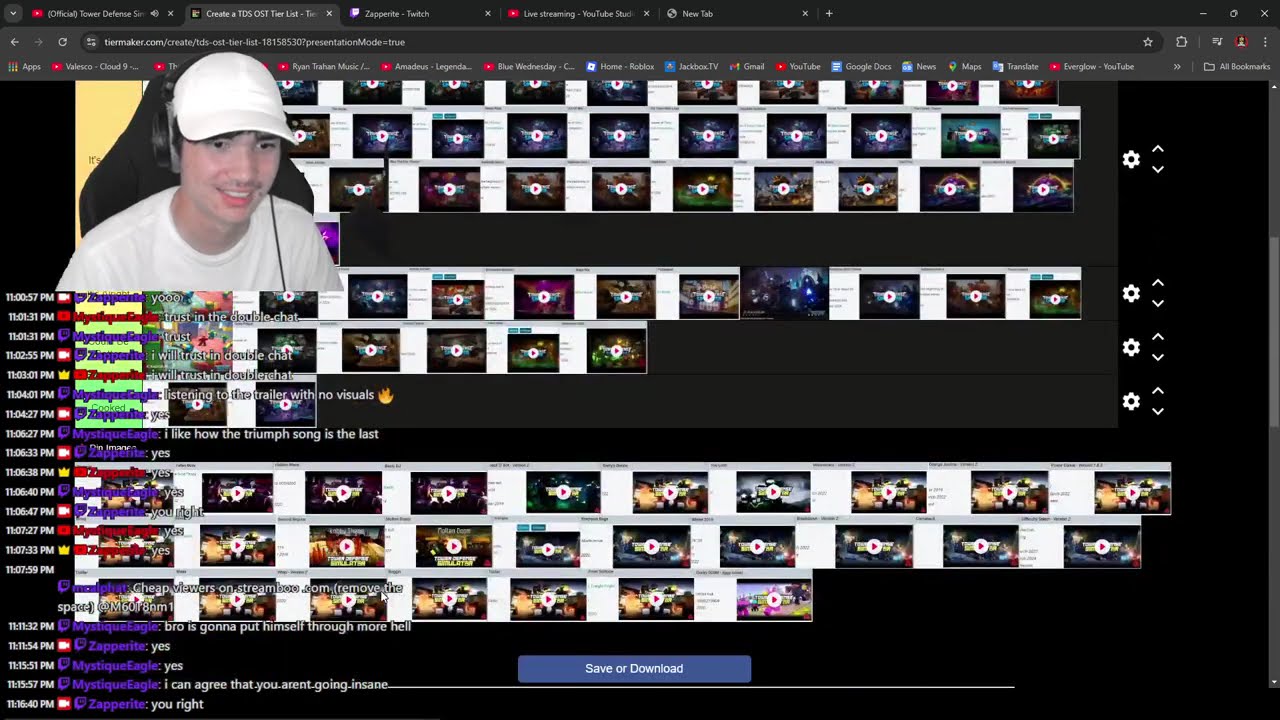Open the News bookmark
Screen dimensions: 1280x720
(x=919, y=67)
